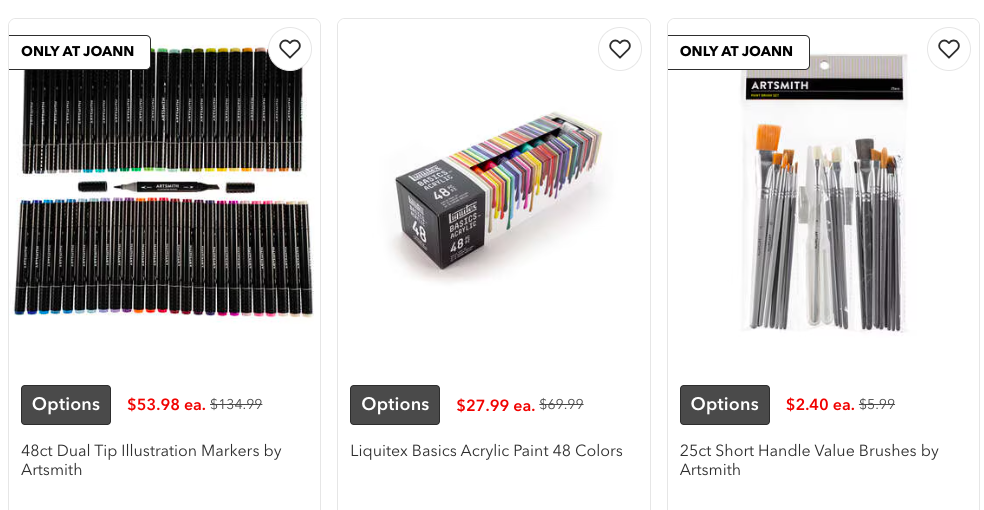Viewport: 984px width, 510px height.
Task: Select the Artsmith paint brush set image
Action: [823, 200]
